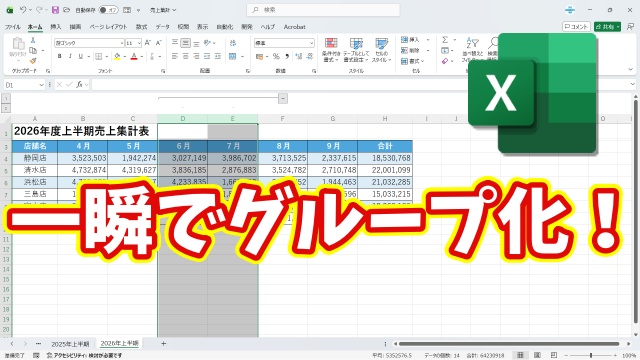This screenshot has height=360, width=640.
Task: Switch to the 挿入 ribbon tab
Action: tap(56, 27)
